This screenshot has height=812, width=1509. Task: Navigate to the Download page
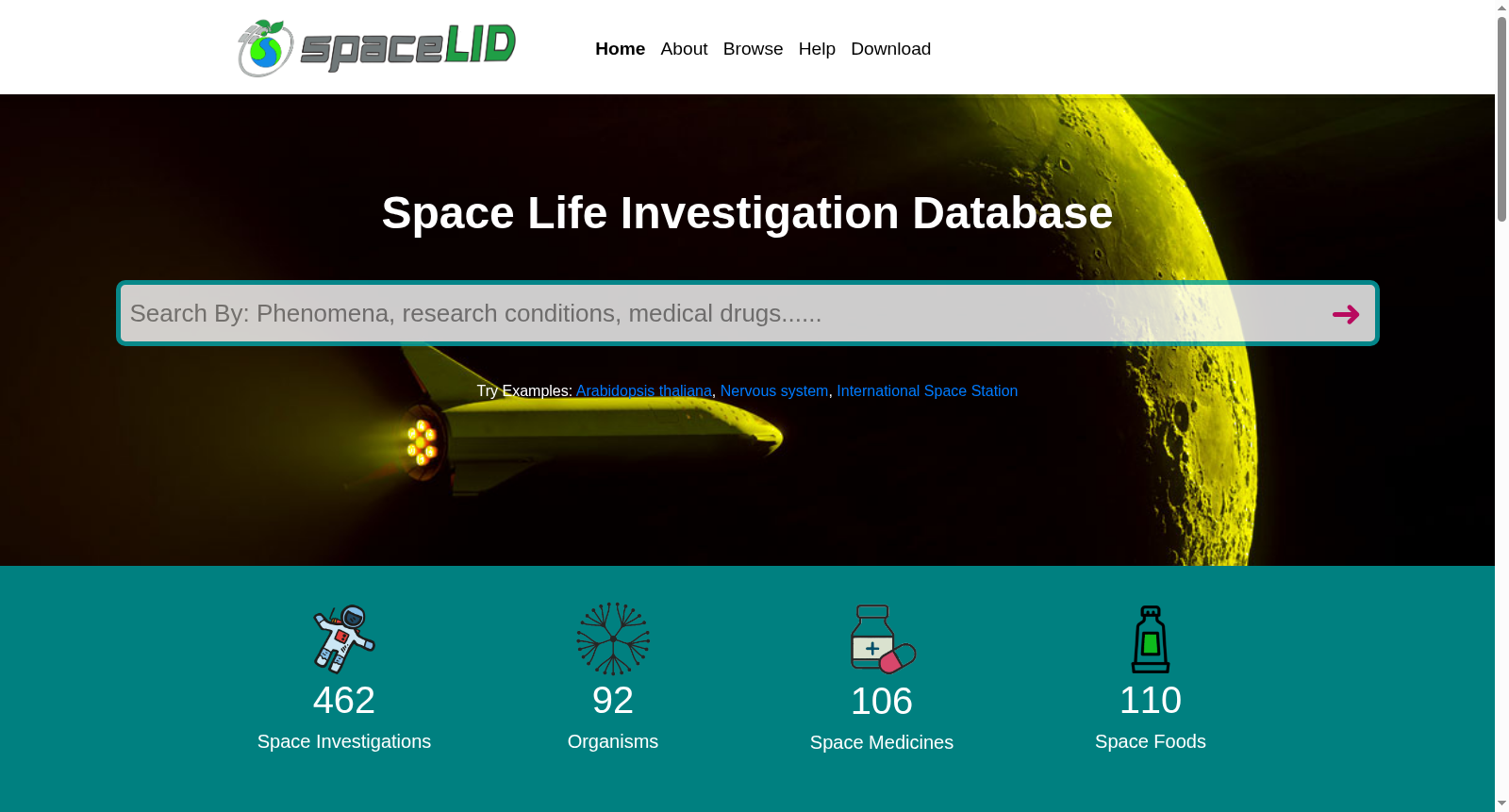(890, 49)
